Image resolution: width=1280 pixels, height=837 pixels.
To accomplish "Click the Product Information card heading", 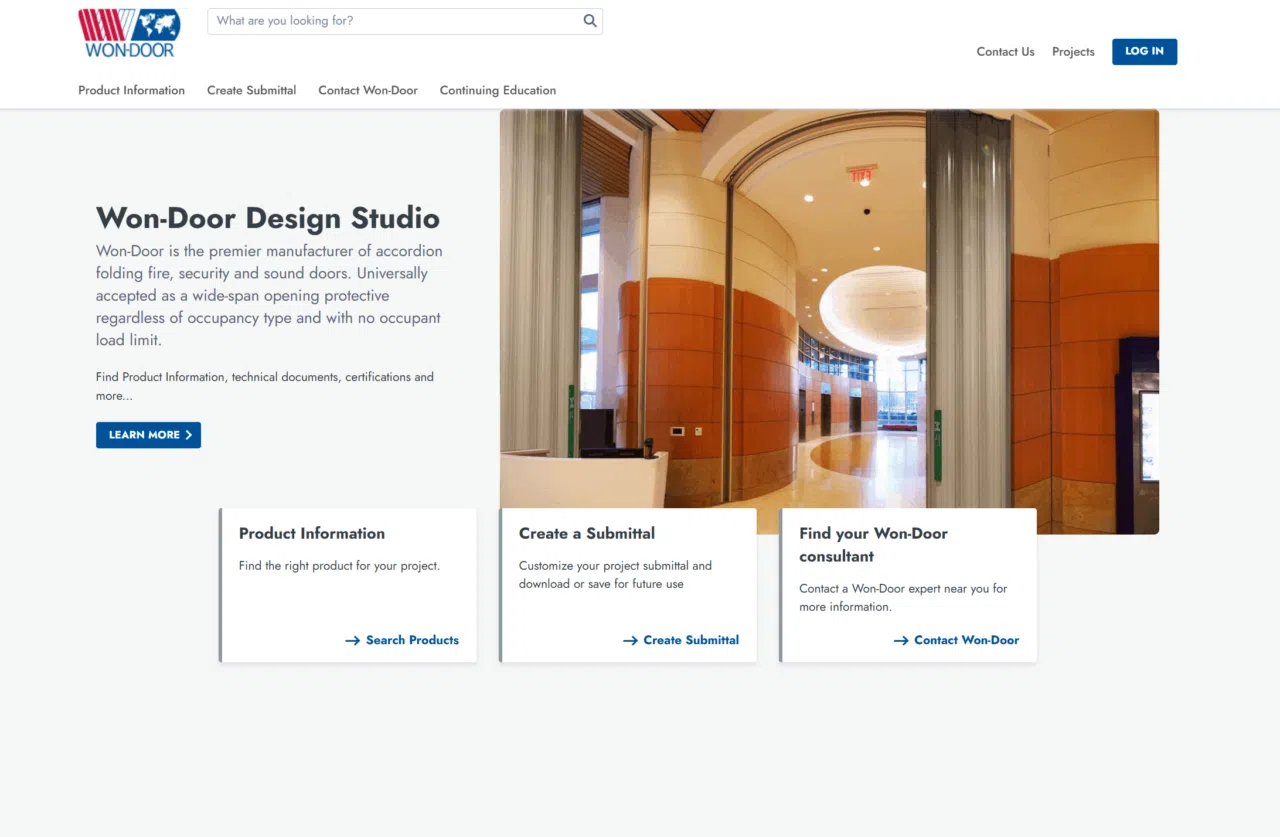I will coord(312,534).
